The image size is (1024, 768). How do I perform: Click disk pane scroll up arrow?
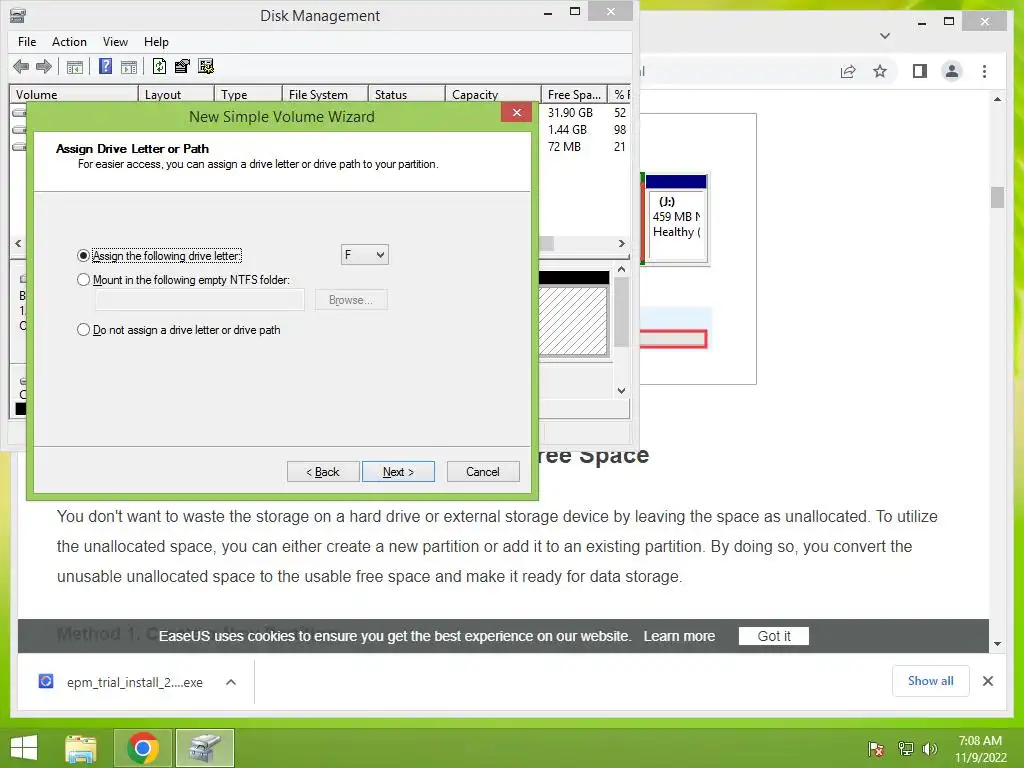(621, 269)
